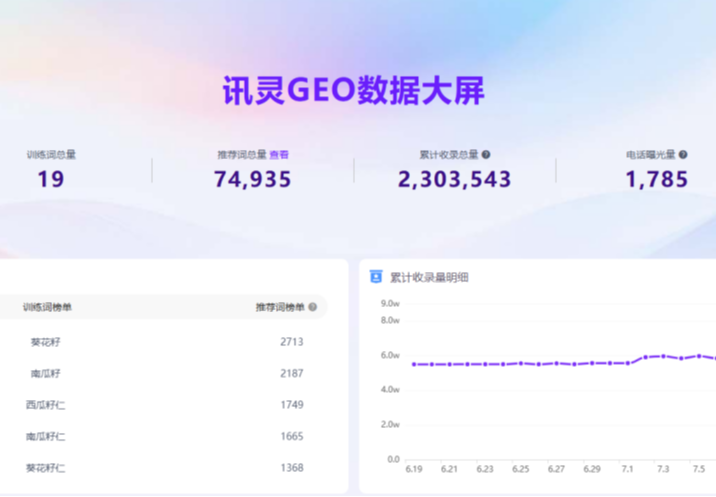Image resolution: width=716 pixels, height=497 pixels.
Task: Click the help icon next to 累计收录总量
Action: click(x=486, y=155)
